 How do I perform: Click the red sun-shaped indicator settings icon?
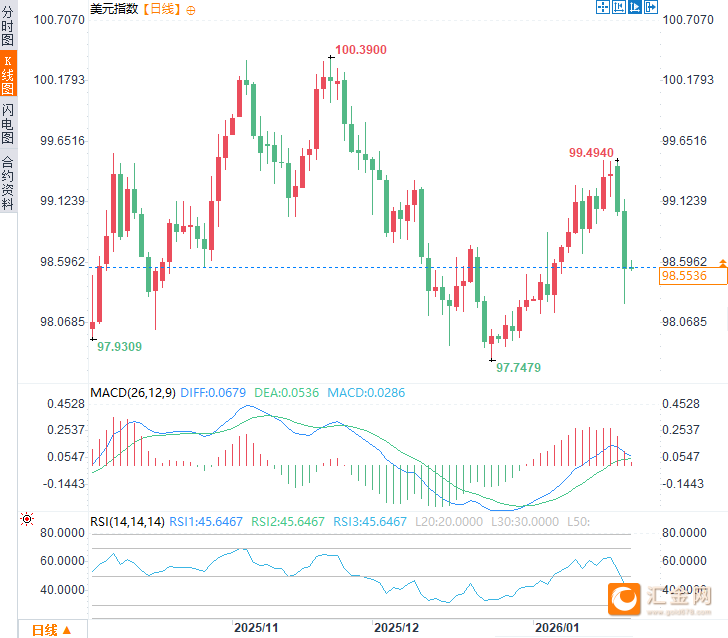tap(27, 519)
